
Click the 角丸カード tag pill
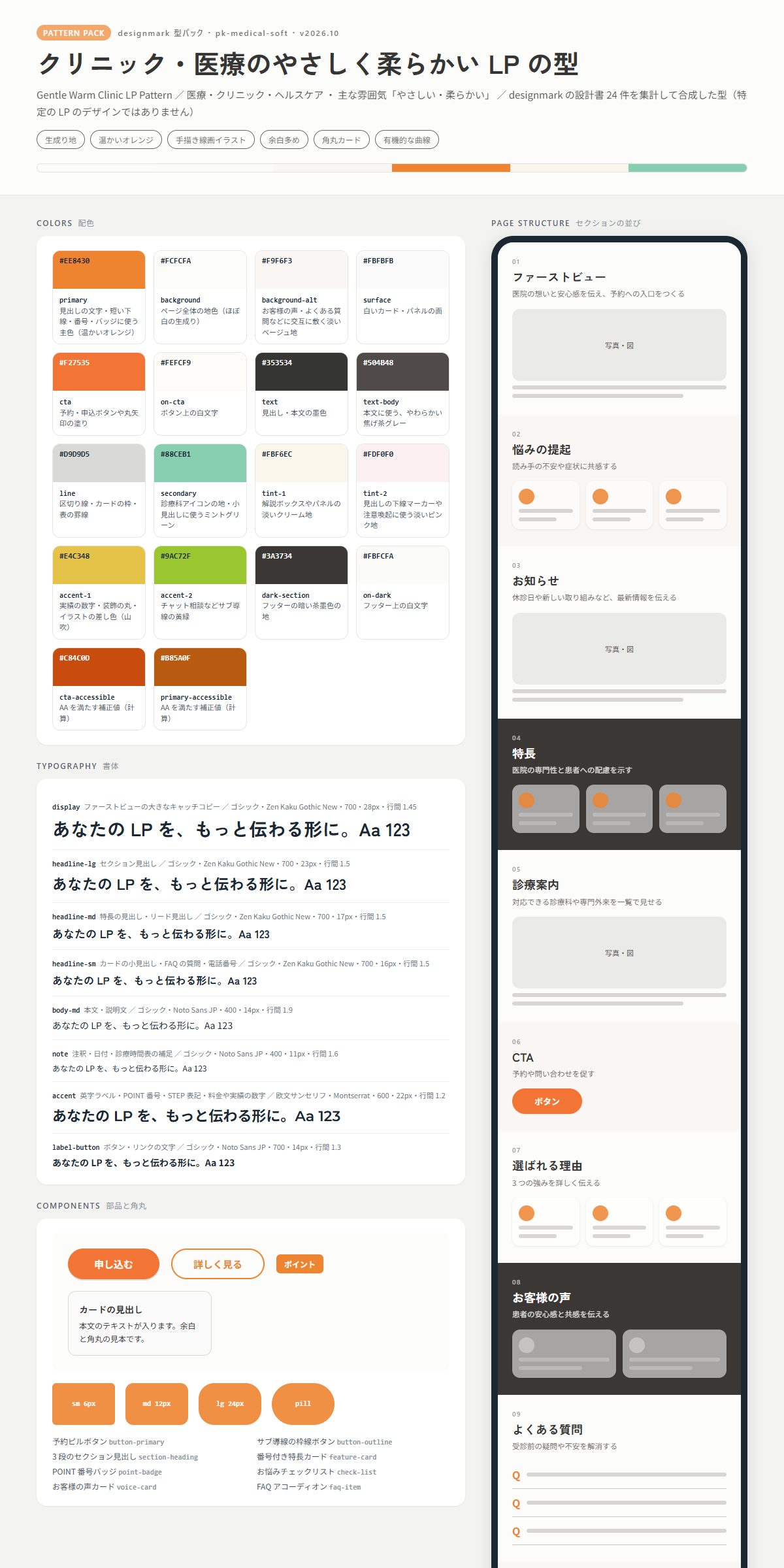click(x=342, y=140)
